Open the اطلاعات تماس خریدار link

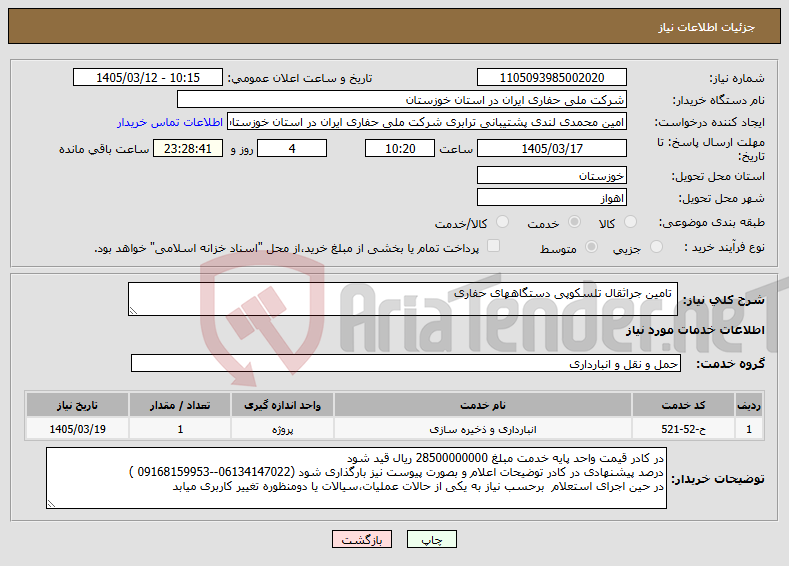[x=170, y=122]
